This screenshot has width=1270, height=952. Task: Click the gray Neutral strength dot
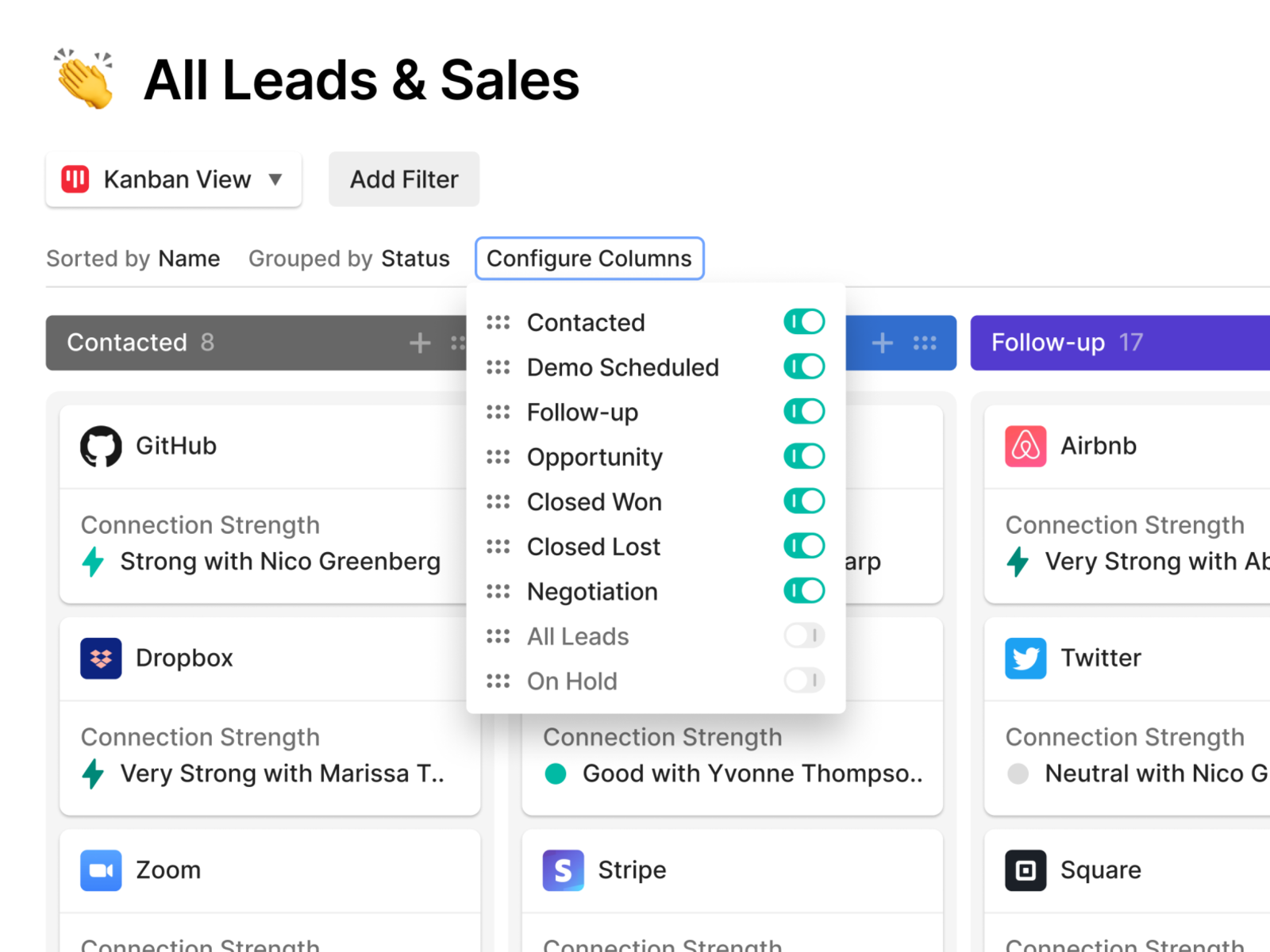pyautogui.click(x=1018, y=773)
